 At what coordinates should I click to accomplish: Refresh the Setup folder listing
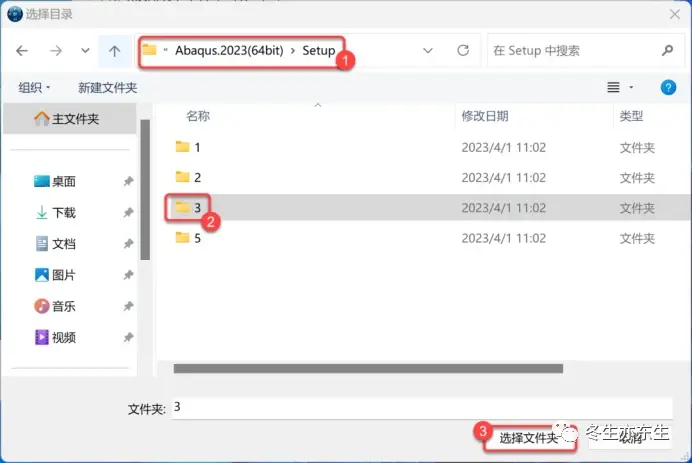463,50
